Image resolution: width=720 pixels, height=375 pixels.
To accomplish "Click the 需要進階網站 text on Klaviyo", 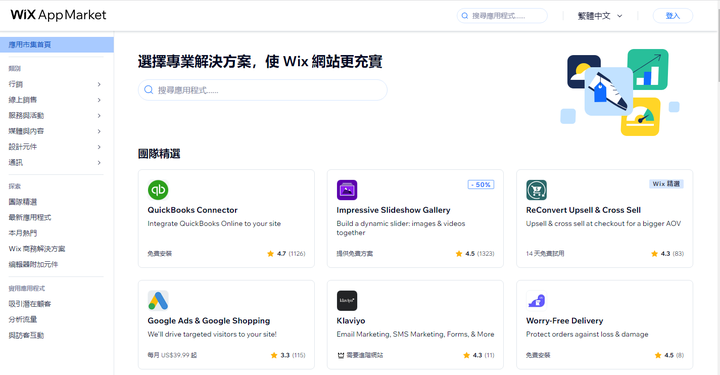I will pyautogui.click(x=365, y=355).
